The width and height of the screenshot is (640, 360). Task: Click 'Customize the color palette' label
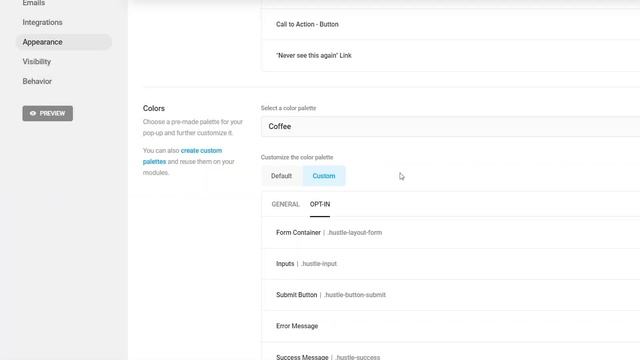297,157
